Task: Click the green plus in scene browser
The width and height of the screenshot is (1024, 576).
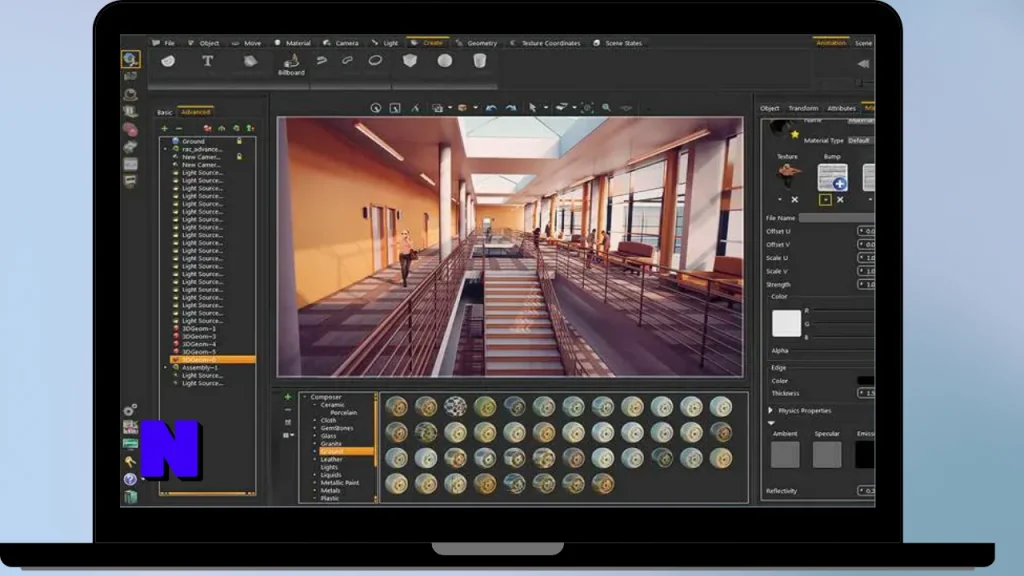Action: tap(165, 129)
